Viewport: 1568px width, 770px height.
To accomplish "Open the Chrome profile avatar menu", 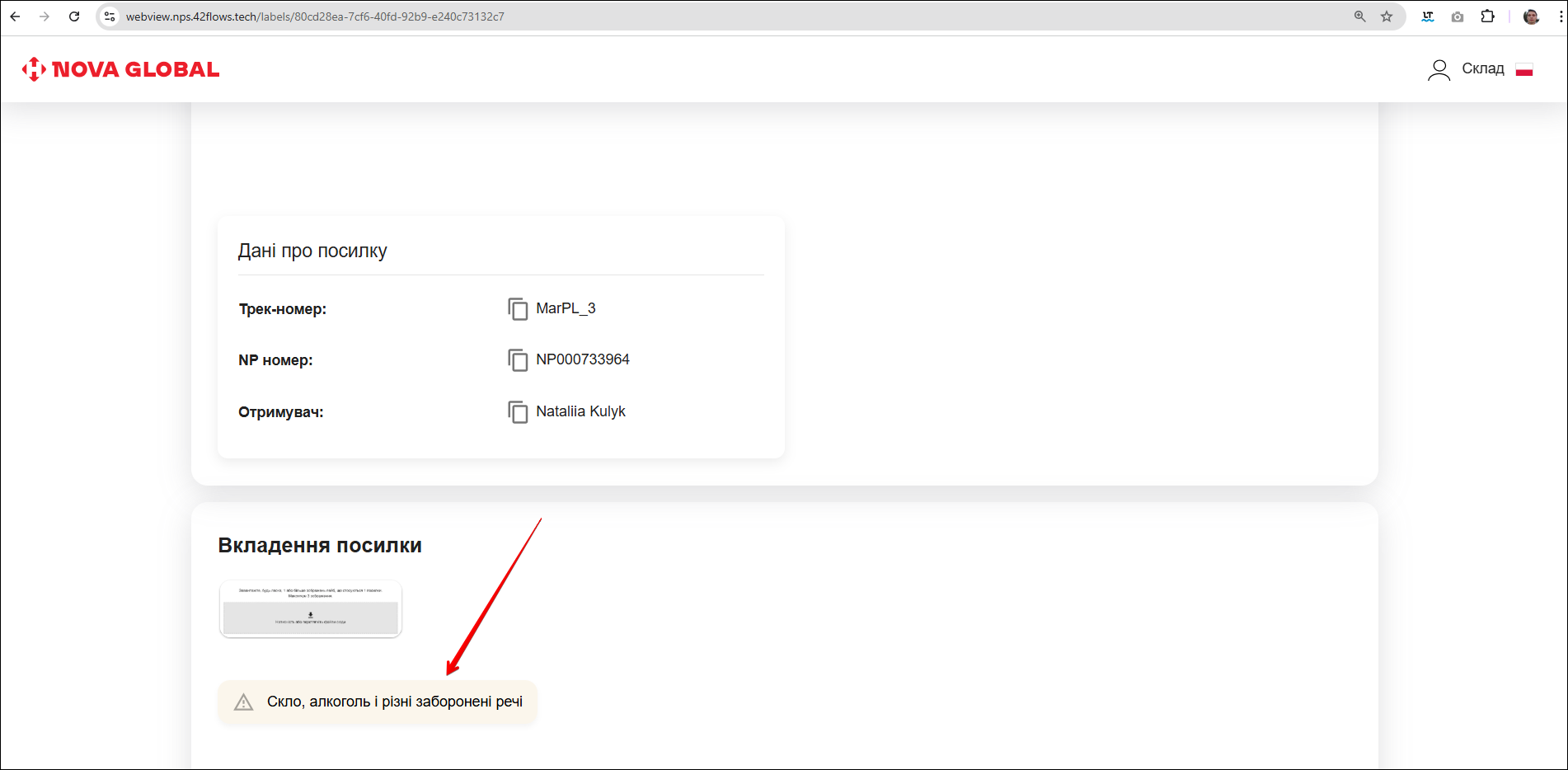I will click(1531, 16).
